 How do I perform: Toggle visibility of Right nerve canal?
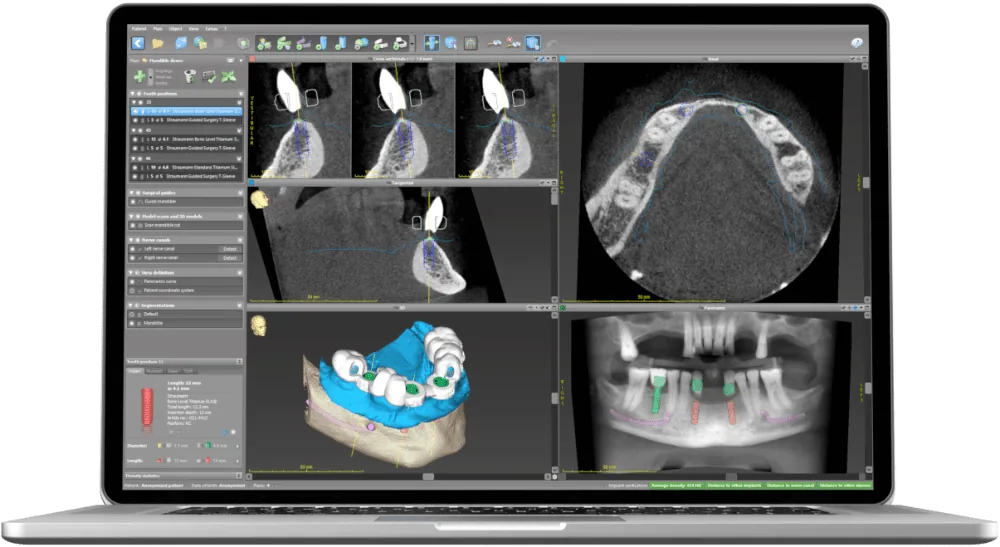[133, 258]
